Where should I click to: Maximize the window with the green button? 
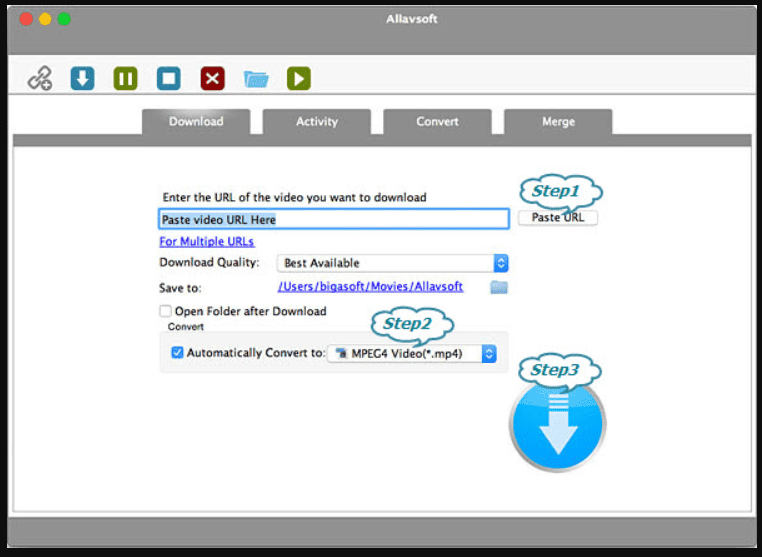coord(64,19)
